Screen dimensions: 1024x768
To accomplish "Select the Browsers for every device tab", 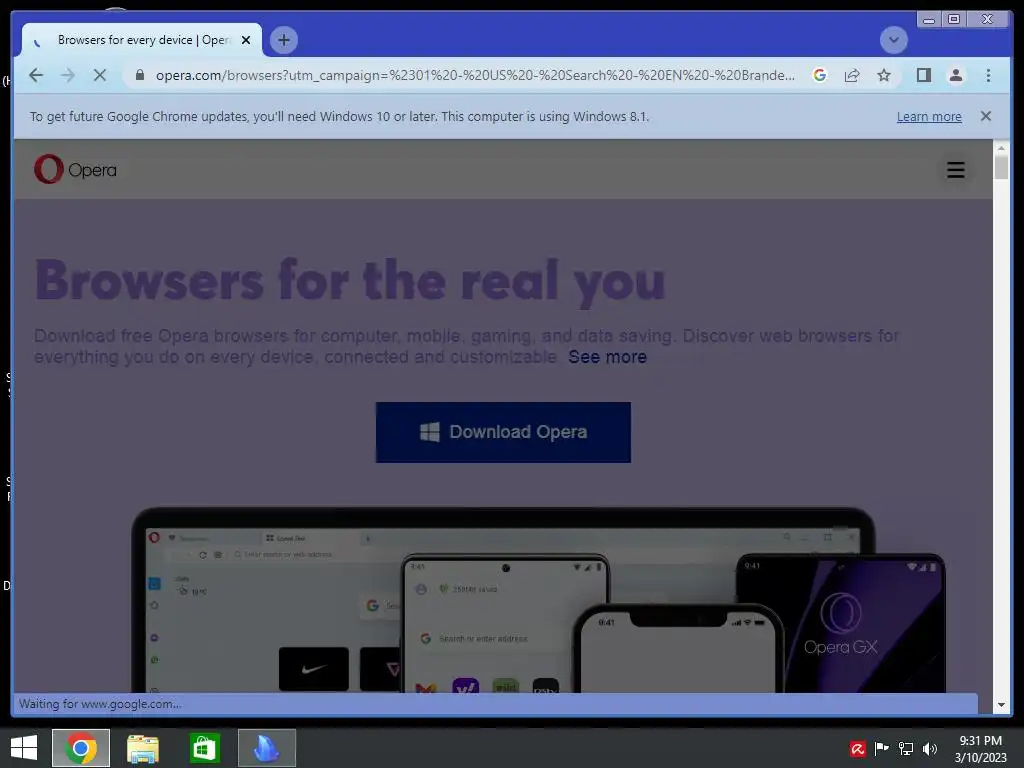I will tap(142, 40).
